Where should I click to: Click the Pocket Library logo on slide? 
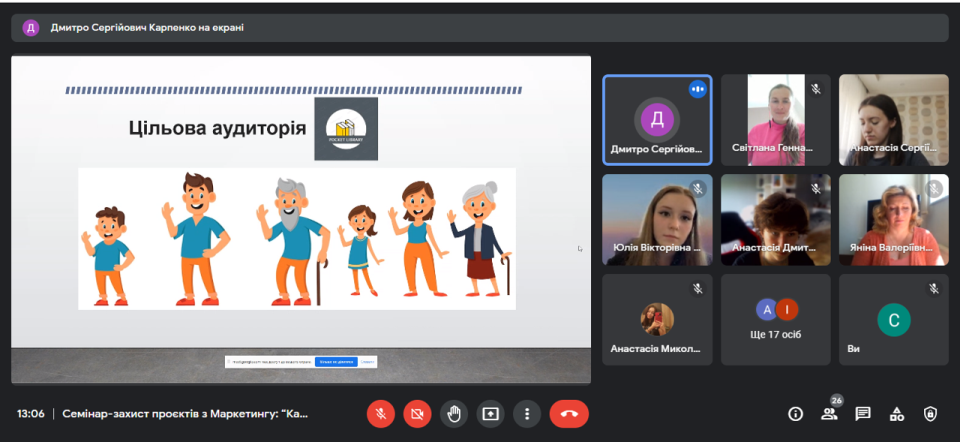tap(346, 129)
